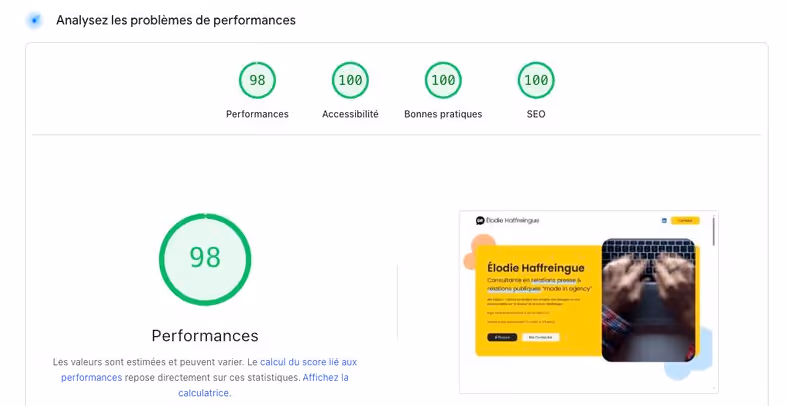Click the large 98 performance gauge
The height and width of the screenshot is (406, 786).
[205, 259]
